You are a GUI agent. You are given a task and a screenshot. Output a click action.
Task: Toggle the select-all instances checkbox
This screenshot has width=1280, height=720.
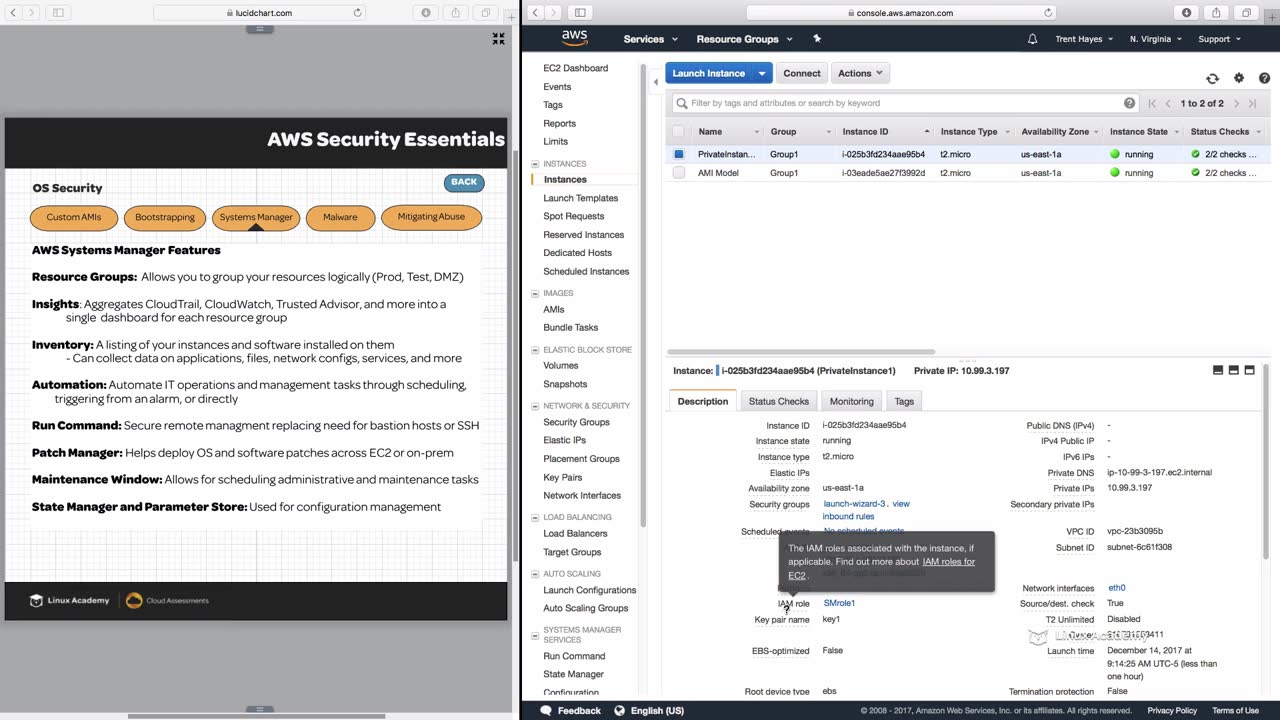pos(679,131)
